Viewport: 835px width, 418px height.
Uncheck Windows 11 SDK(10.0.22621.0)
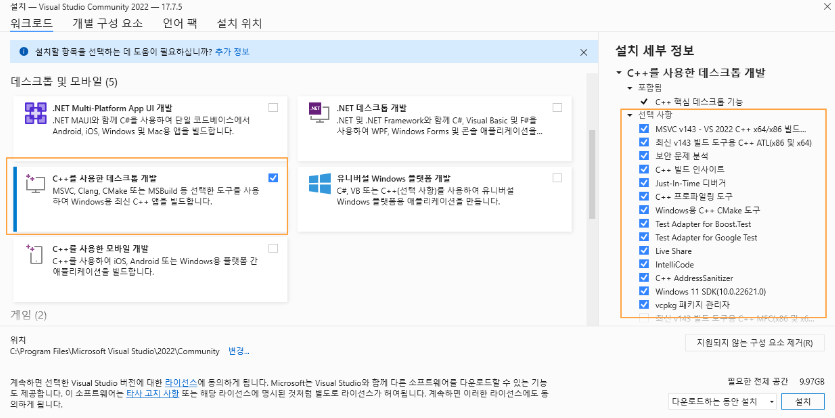point(644,291)
